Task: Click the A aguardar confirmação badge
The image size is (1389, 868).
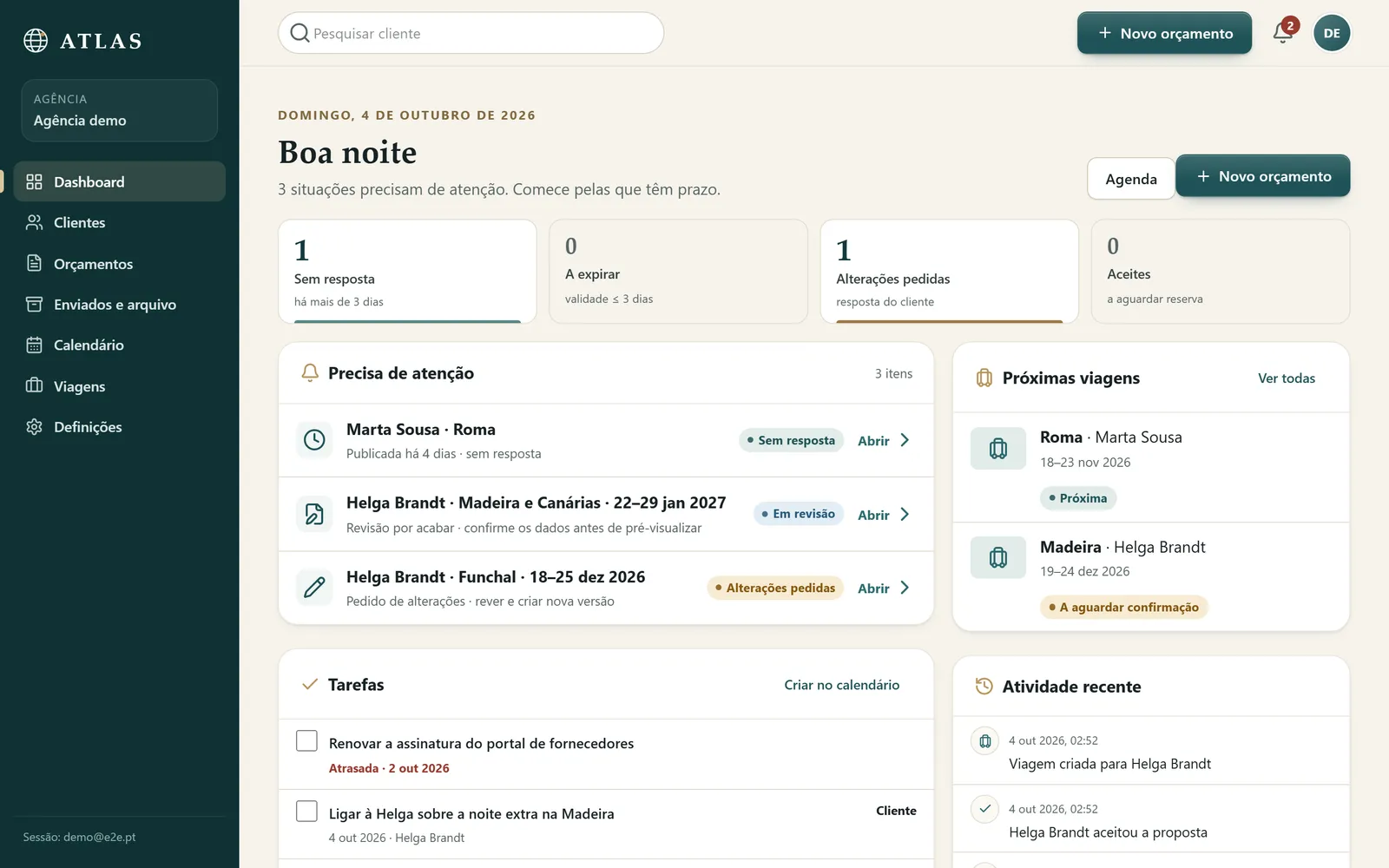Action: point(1124,608)
